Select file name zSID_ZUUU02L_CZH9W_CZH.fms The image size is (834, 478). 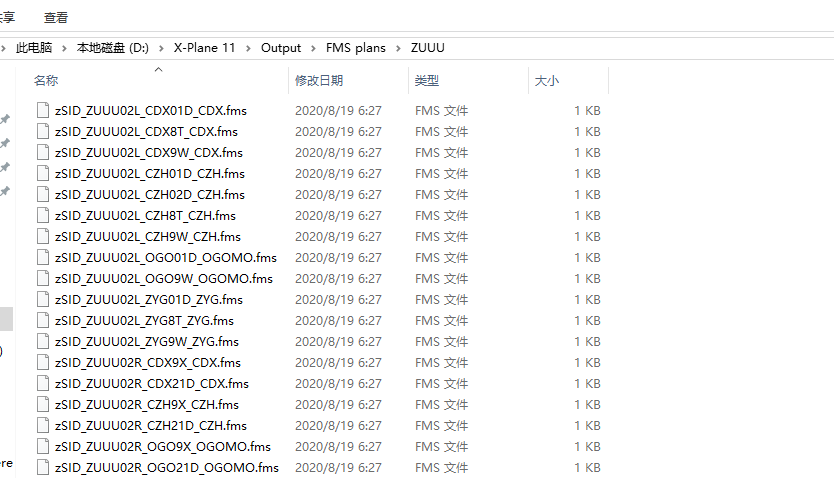pyautogui.click(x=148, y=237)
